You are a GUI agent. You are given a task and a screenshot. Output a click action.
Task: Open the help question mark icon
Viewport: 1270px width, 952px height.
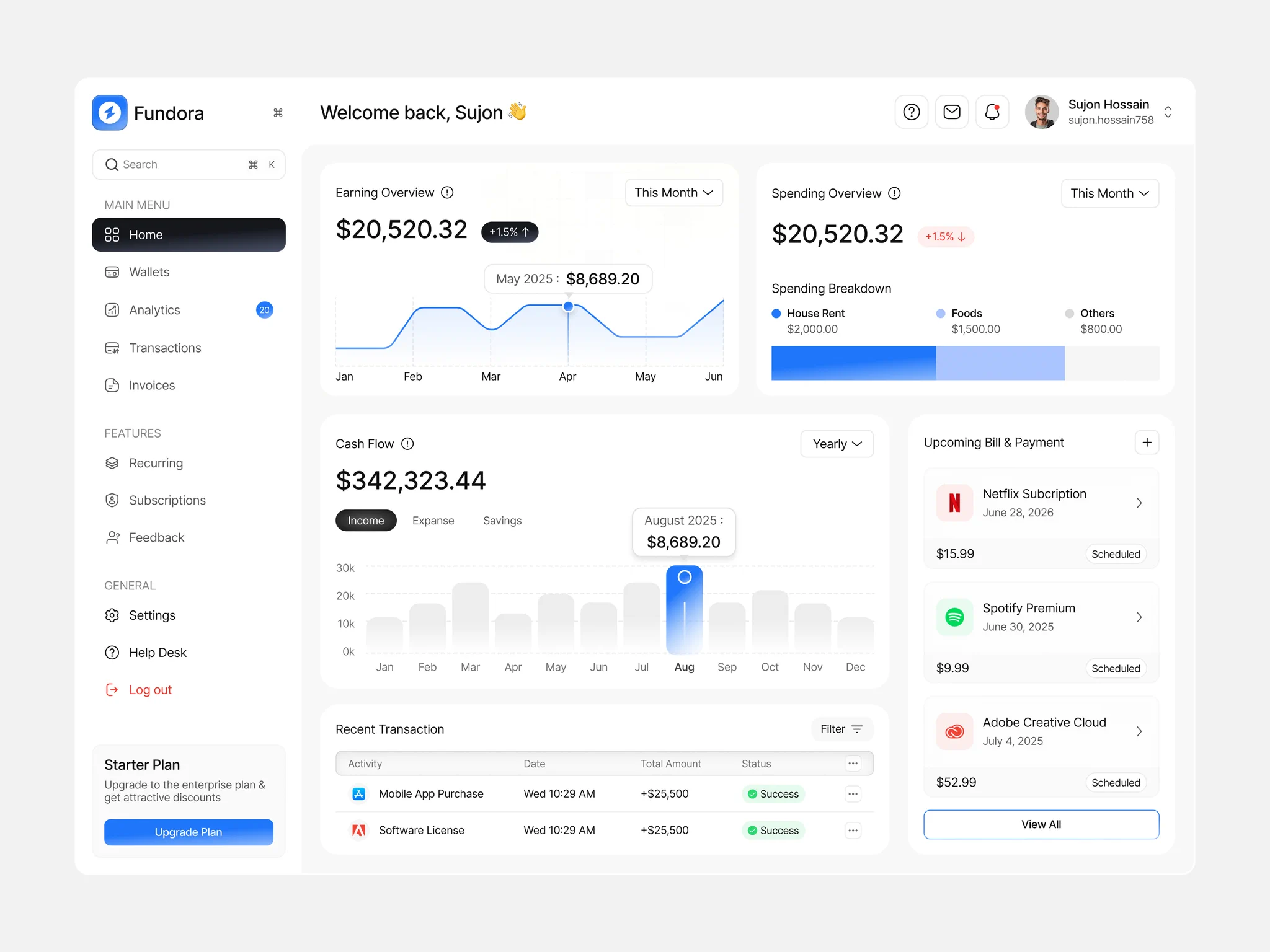911,112
